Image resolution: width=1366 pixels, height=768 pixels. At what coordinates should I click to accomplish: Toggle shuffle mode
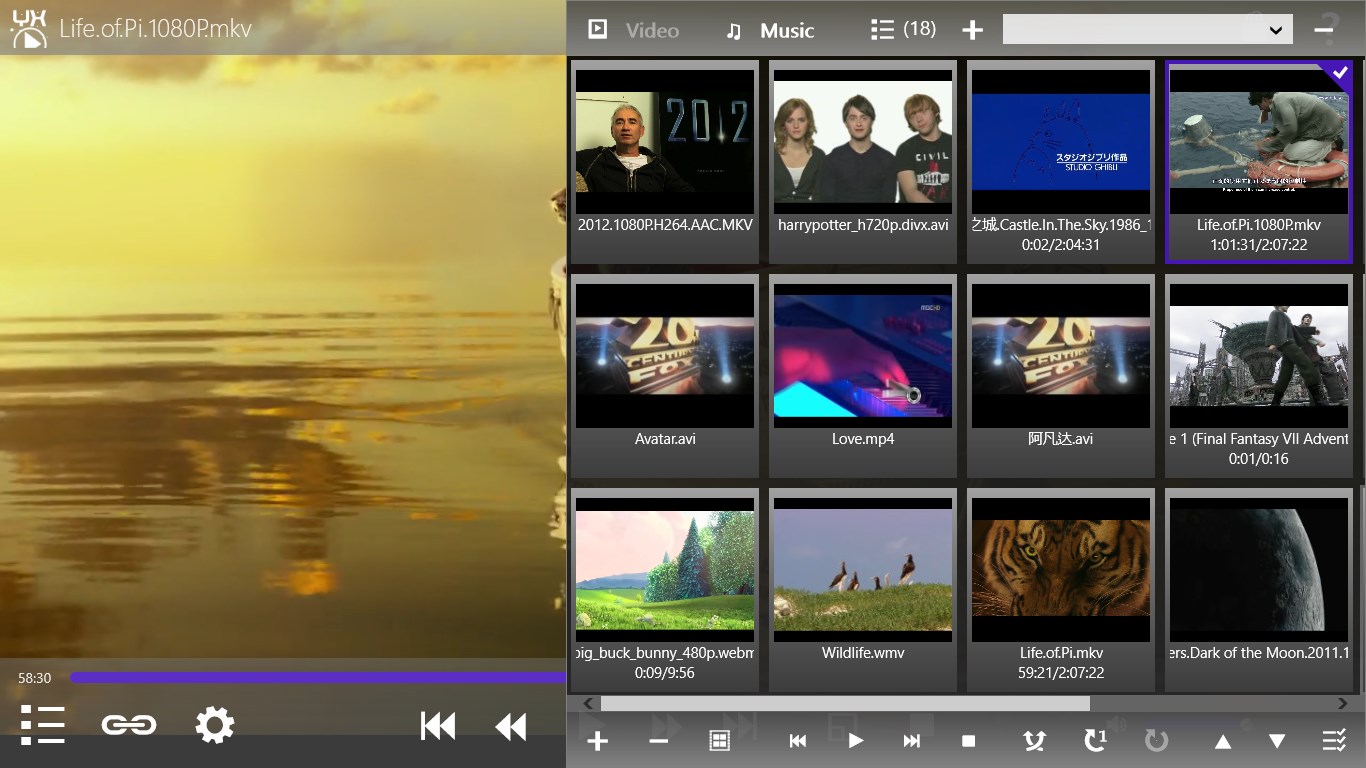[1034, 741]
